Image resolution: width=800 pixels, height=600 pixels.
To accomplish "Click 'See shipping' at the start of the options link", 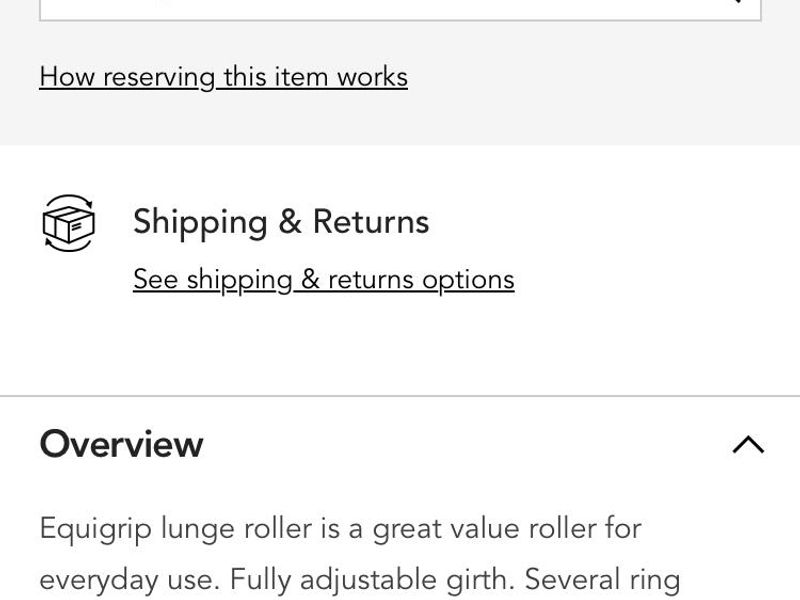I will pyautogui.click(x=212, y=279).
